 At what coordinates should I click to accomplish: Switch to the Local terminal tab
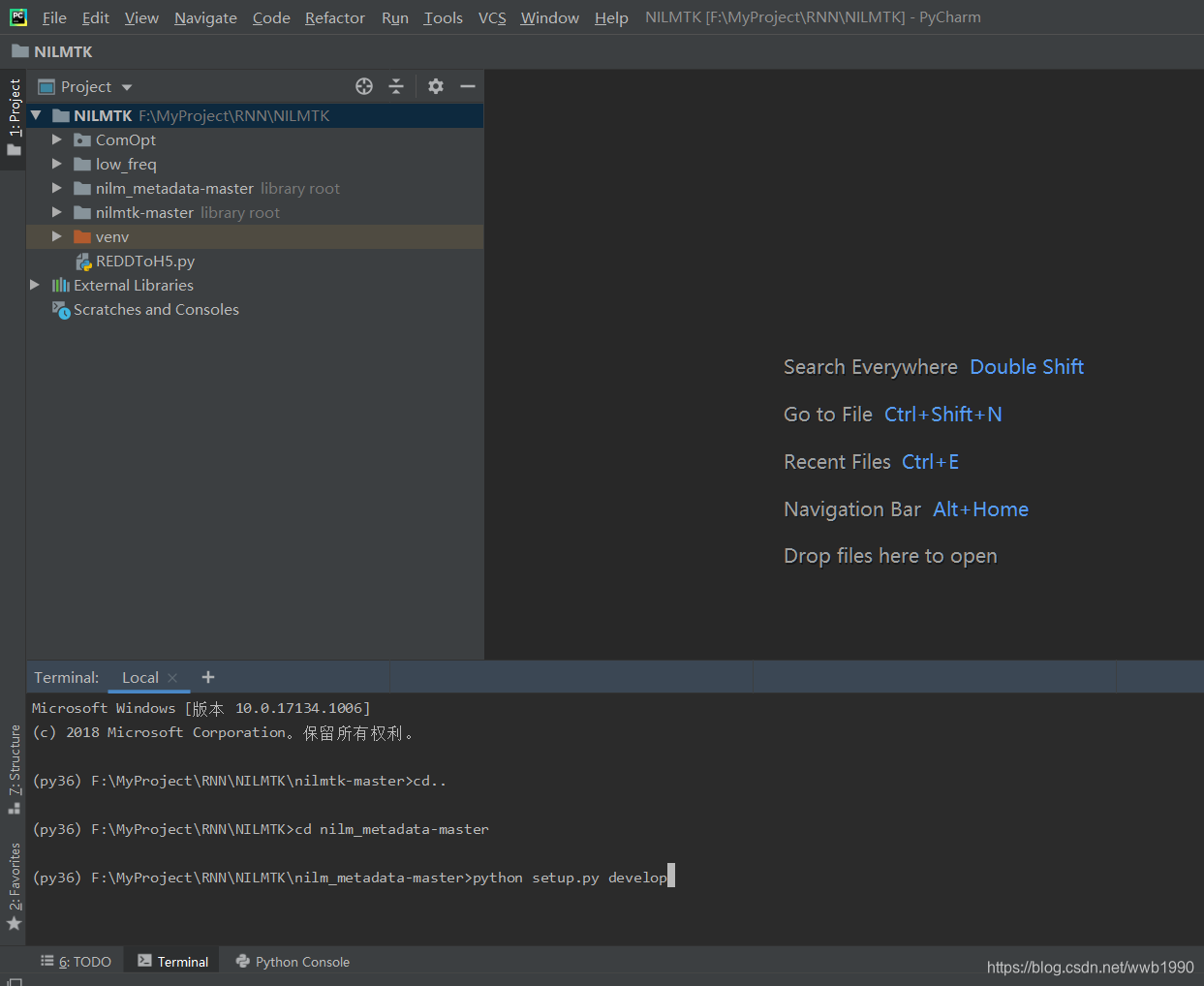pyautogui.click(x=139, y=677)
